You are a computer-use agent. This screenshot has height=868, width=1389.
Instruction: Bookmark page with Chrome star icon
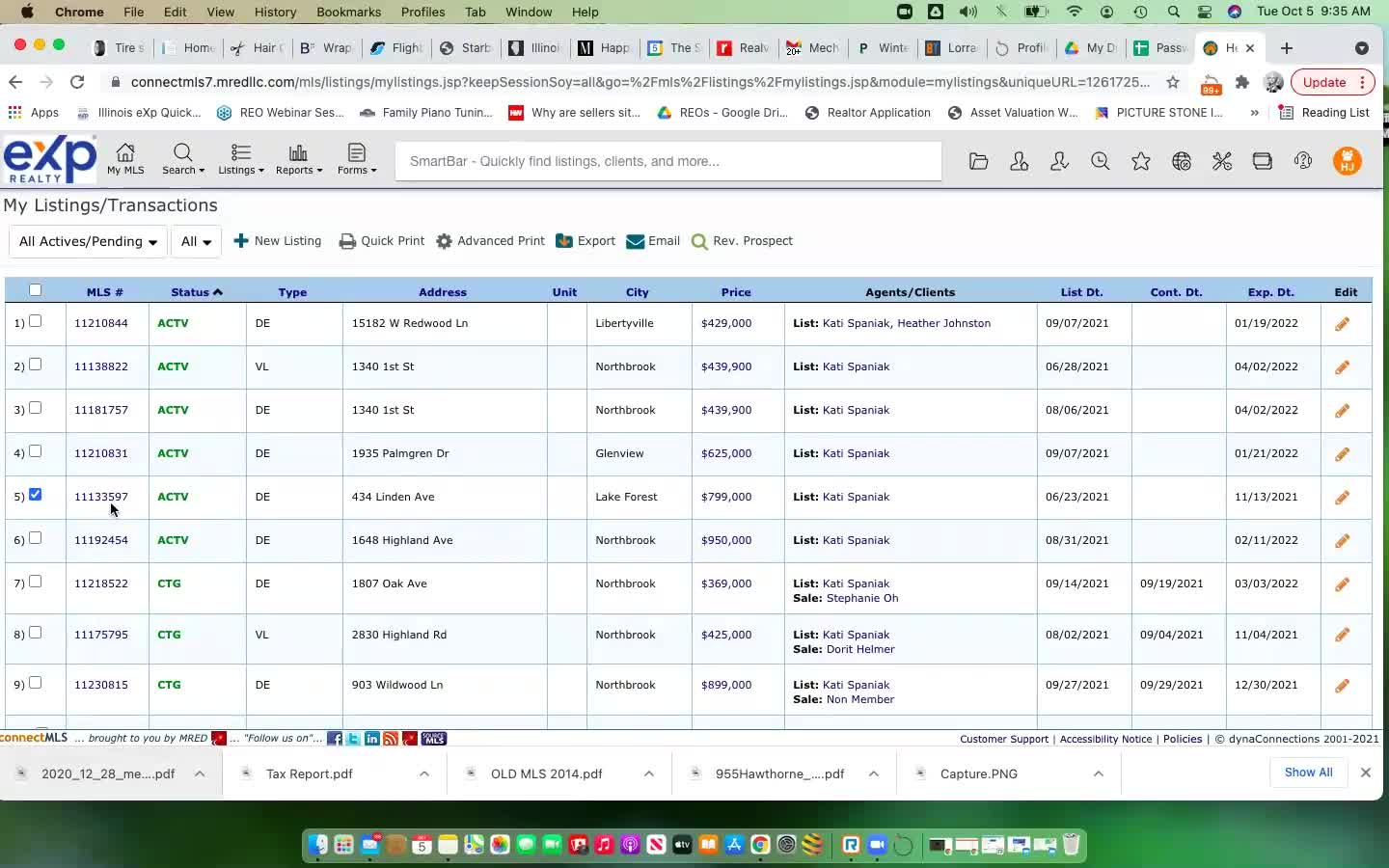(1173, 82)
